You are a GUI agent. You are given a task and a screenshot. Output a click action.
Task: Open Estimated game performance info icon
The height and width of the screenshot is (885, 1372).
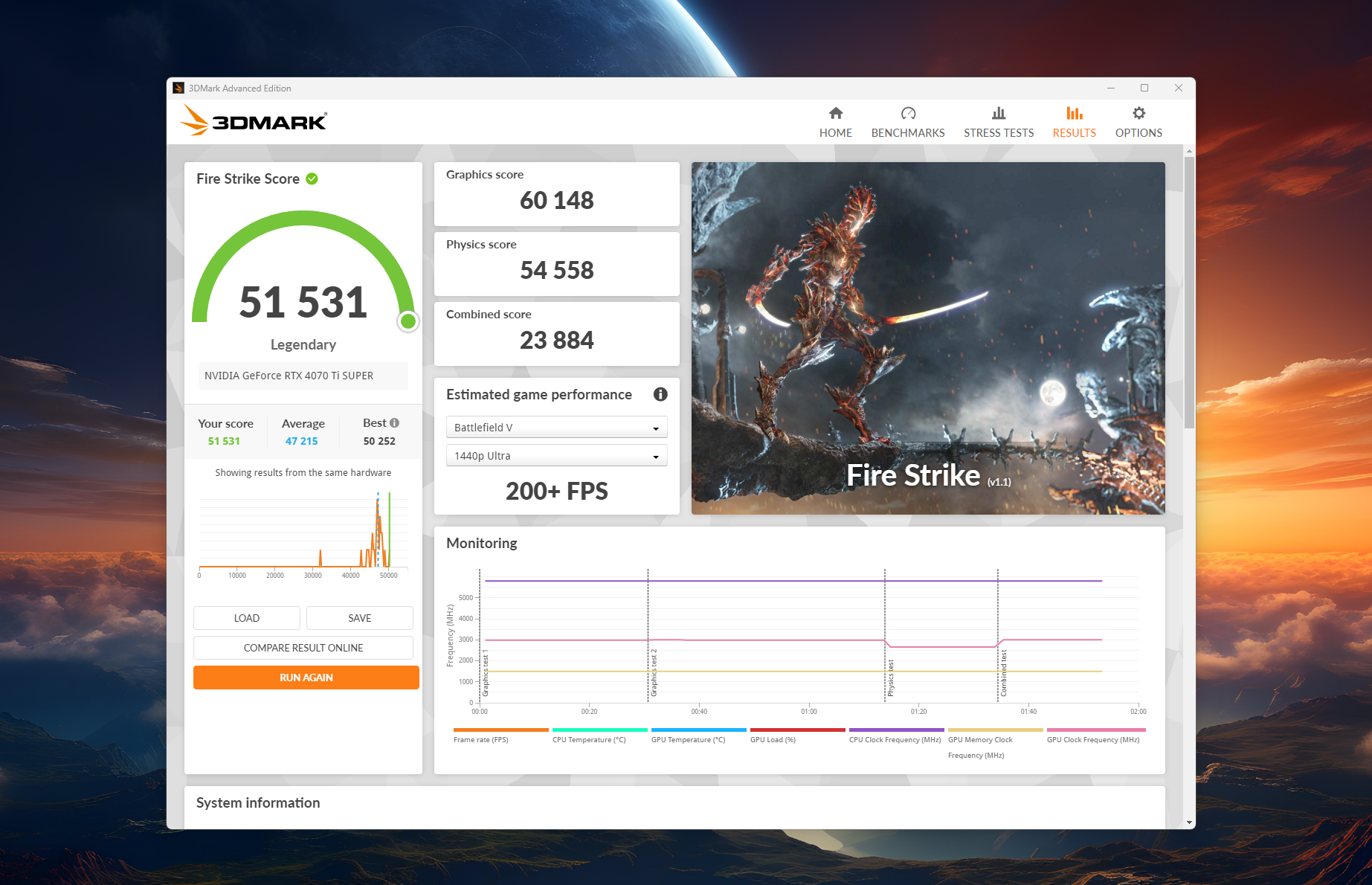[x=660, y=394]
